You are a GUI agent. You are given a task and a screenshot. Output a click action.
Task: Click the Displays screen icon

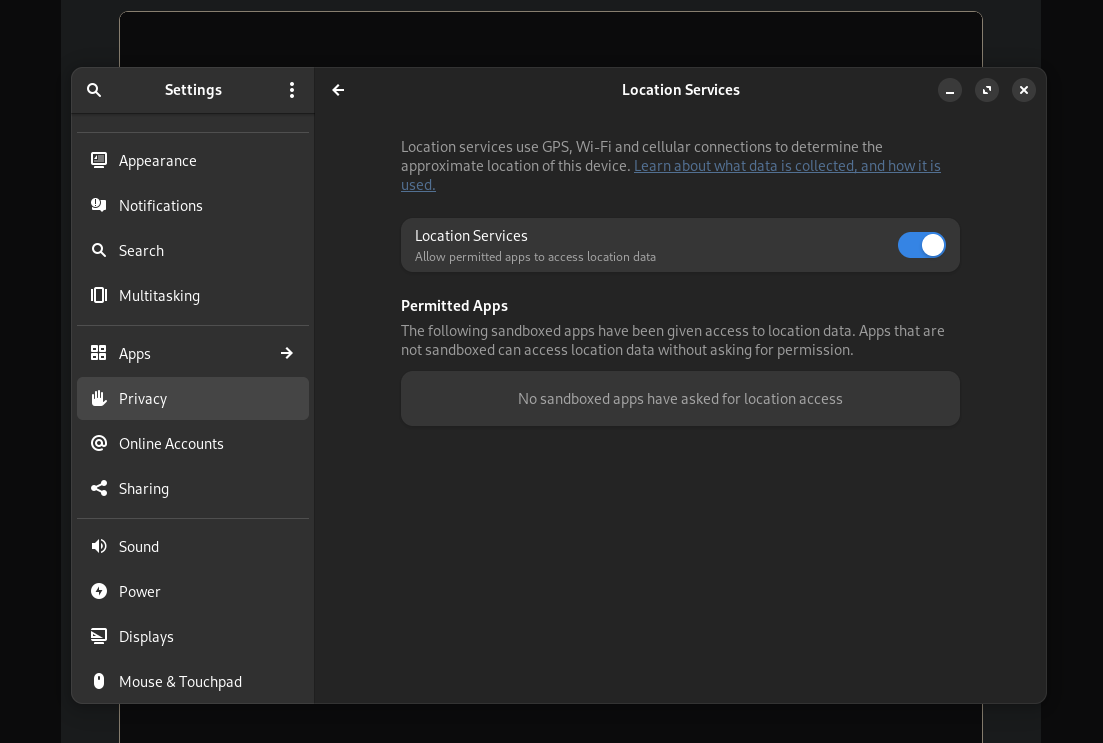tap(99, 636)
